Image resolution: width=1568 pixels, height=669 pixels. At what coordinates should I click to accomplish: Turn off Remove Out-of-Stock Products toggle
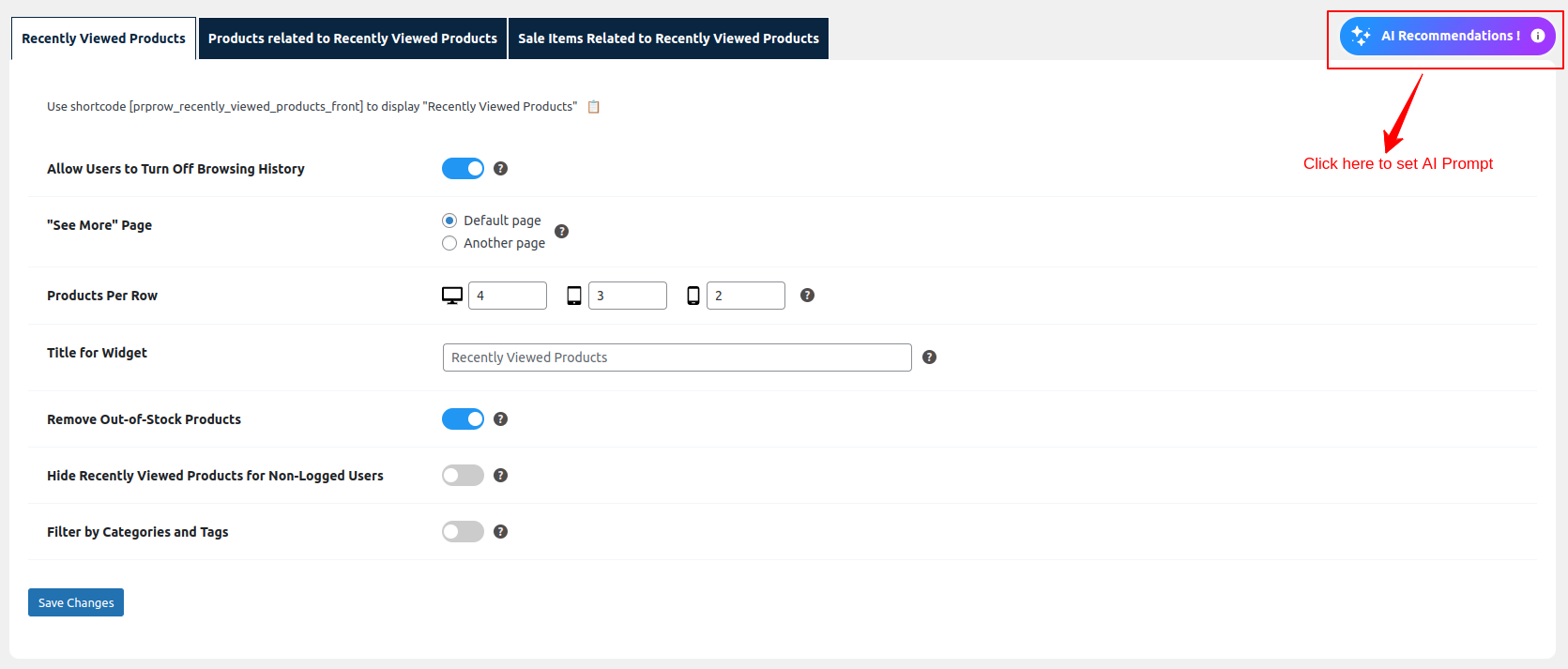463,419
